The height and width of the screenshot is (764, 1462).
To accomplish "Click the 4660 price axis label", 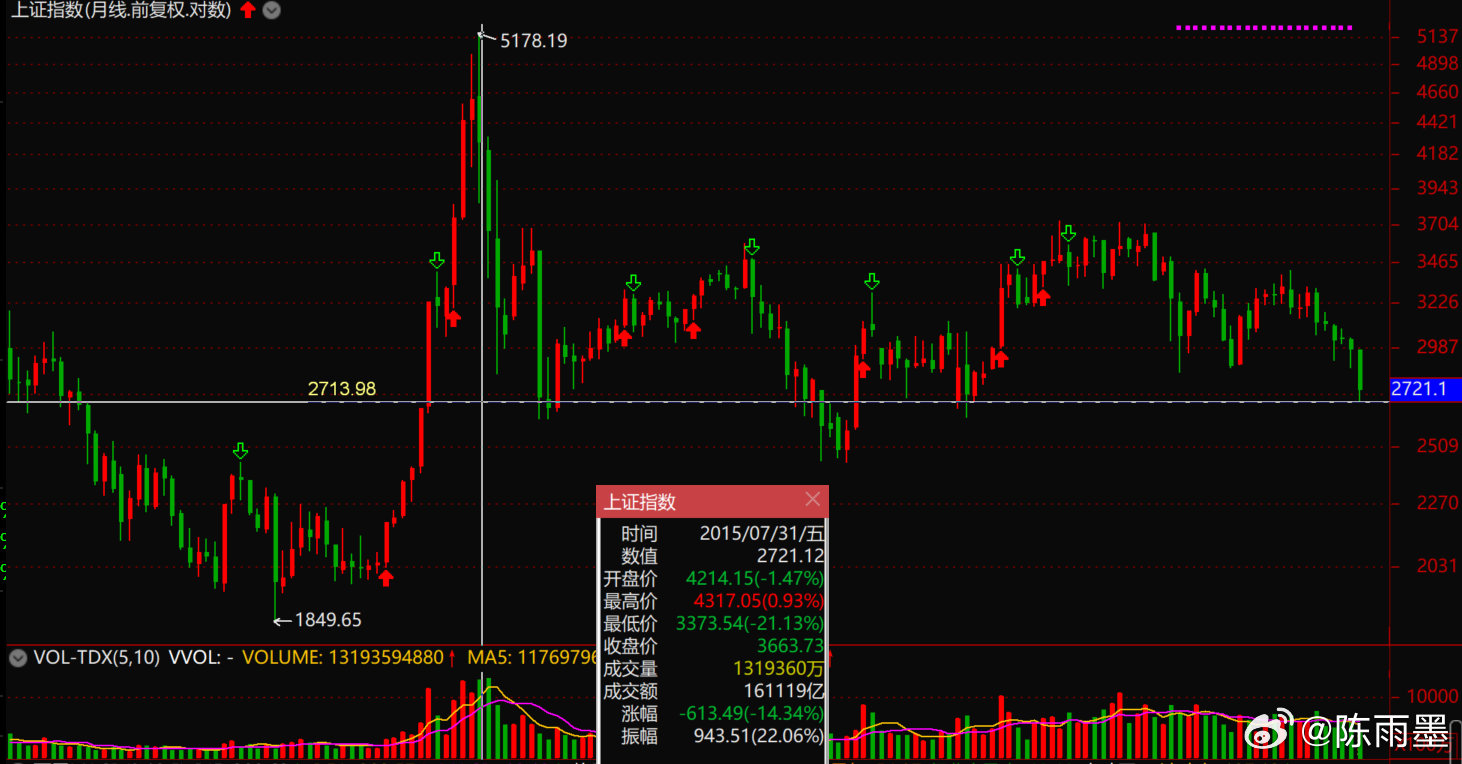I will [1438, 92].
